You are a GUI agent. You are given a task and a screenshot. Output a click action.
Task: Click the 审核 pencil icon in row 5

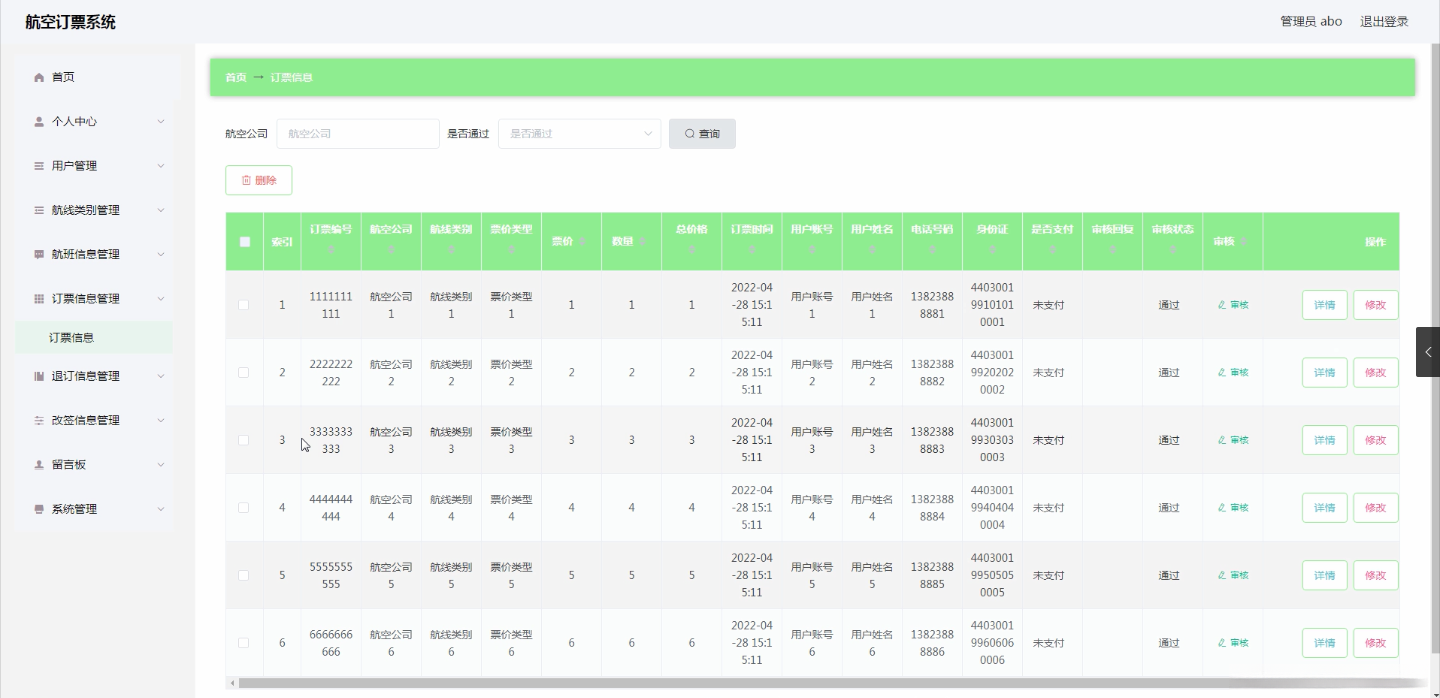pos(1222,575)
